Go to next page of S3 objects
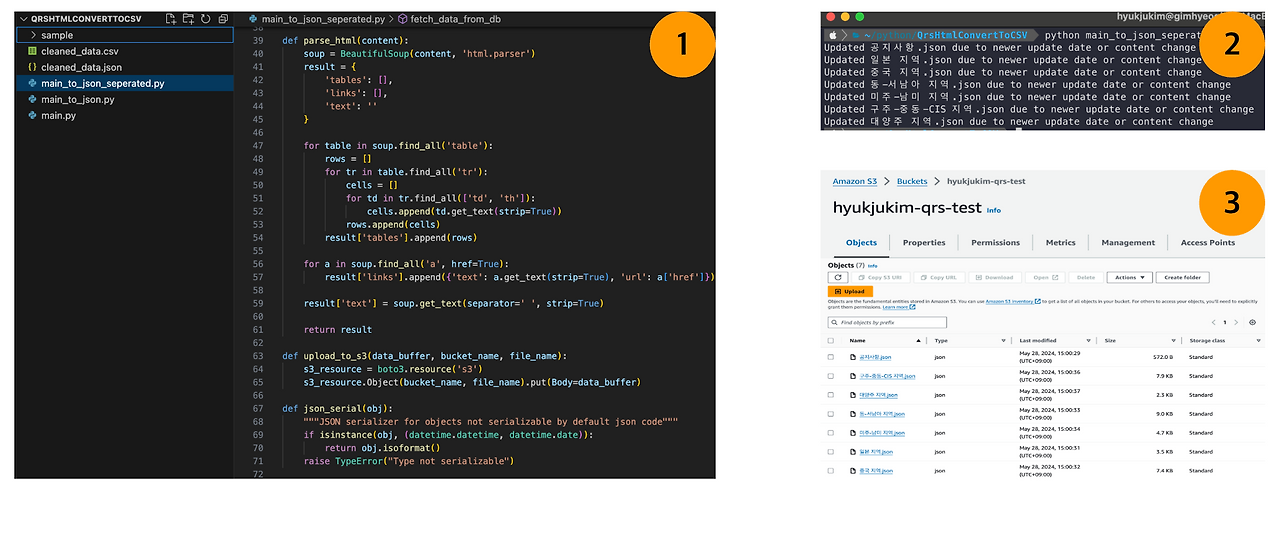Screen dimensions: 1280x533 point(1236,322)
